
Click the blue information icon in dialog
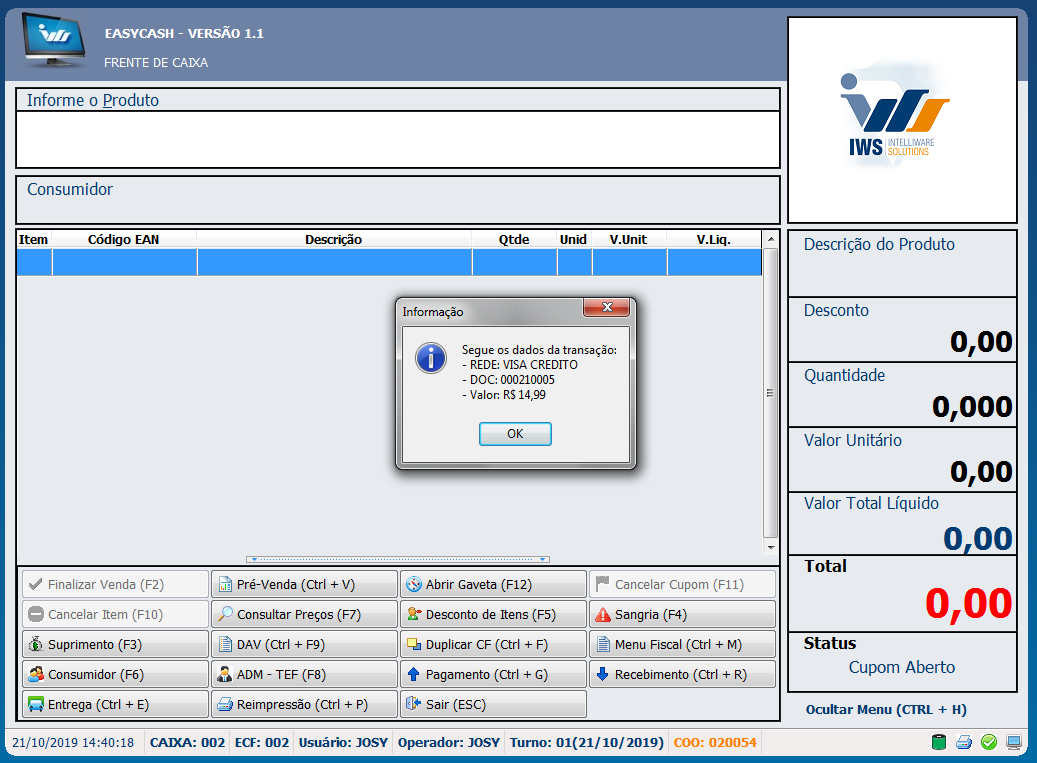pos(431,357)
